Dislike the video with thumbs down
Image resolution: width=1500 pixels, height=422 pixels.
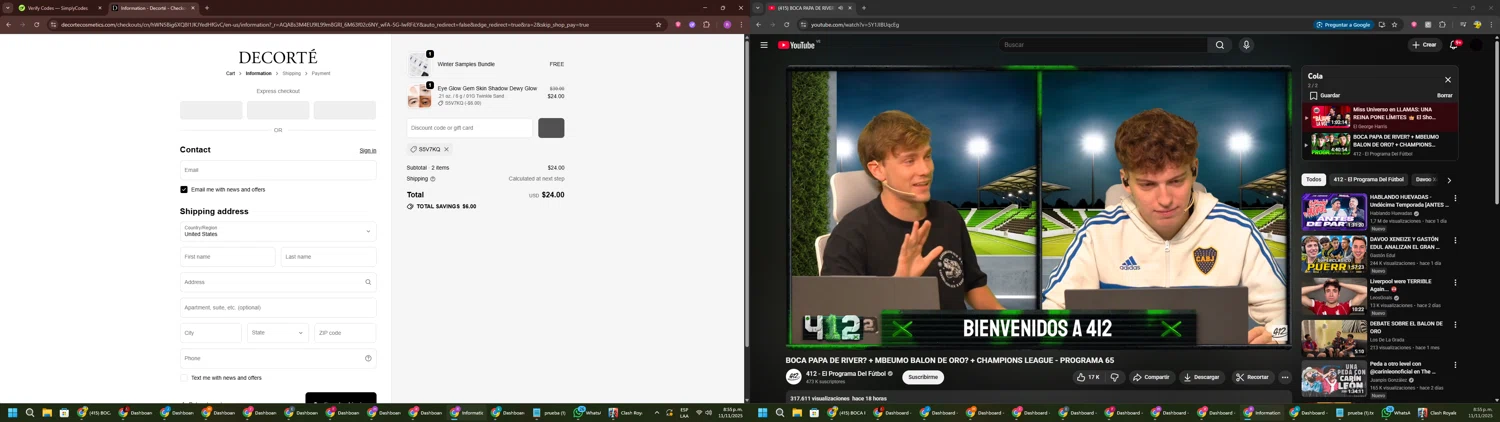coord(1114,377)
